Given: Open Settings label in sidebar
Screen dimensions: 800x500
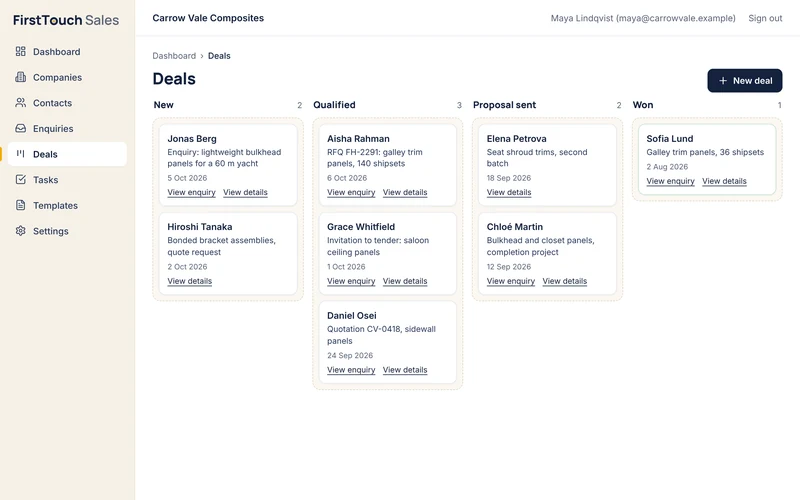Looking at the screenshot, I should pyautogui.click(x=51, y=231).
